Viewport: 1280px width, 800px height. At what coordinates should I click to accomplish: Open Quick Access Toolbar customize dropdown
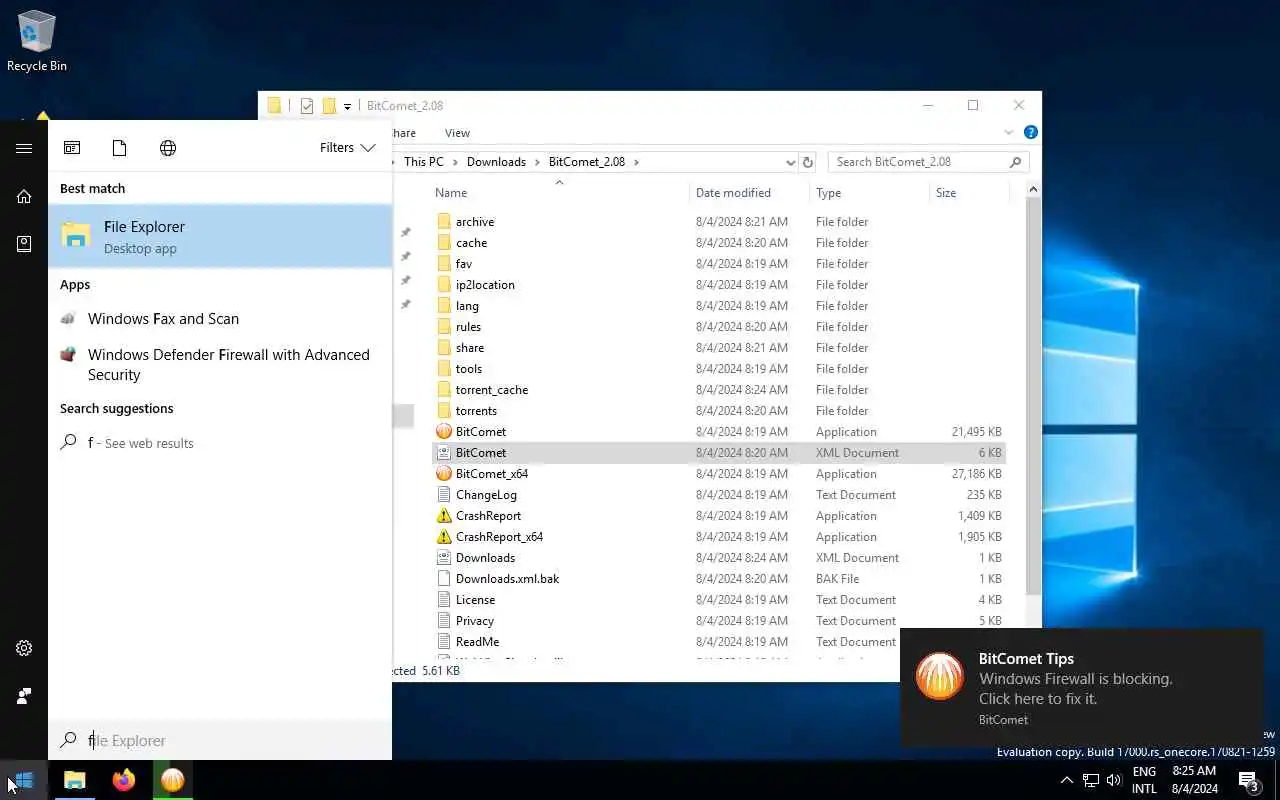coord(347,106)
